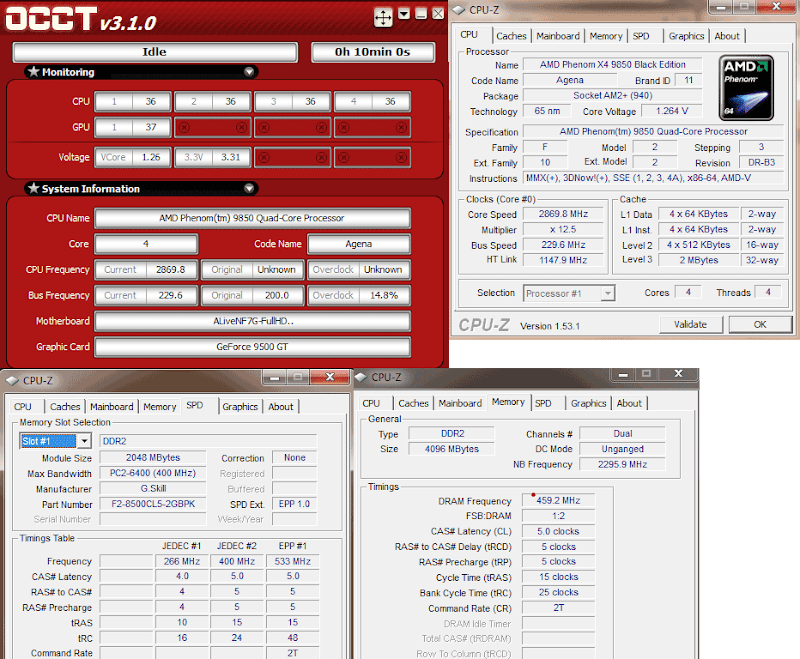Collapse the System Information section arrow
Viewport: 800px width, 659px height.
(x=249, y=189)
